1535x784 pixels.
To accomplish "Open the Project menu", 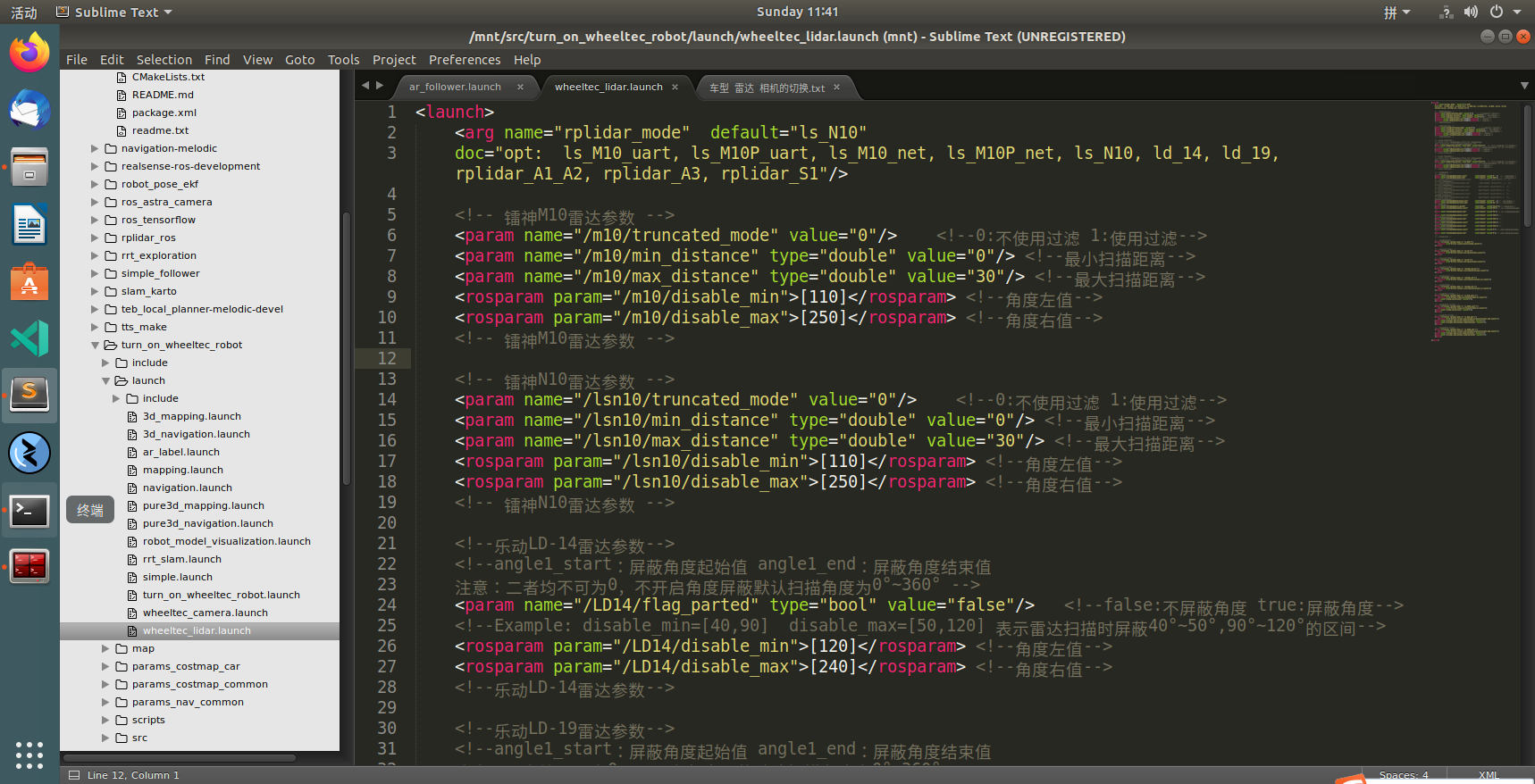I will (394, 60).
